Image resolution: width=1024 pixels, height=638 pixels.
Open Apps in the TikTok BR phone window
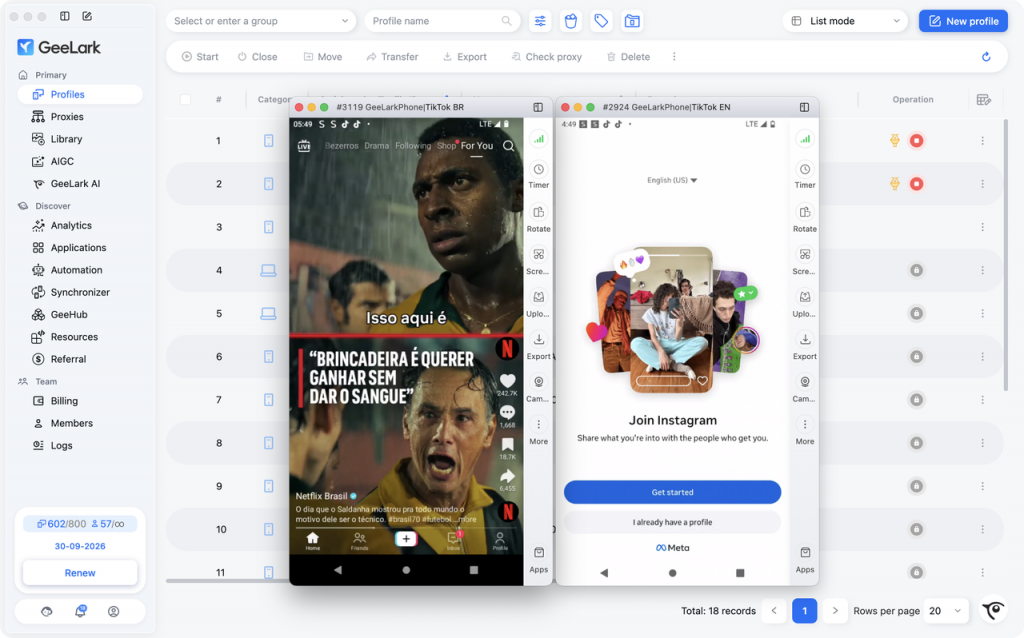pos(538,560)
